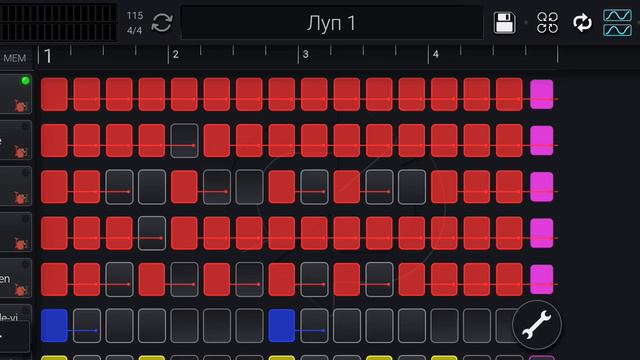The height and width of the screenshot is (360, 640).
Task: Open the four-loops pattern chain icon
Action: point(547,22)
